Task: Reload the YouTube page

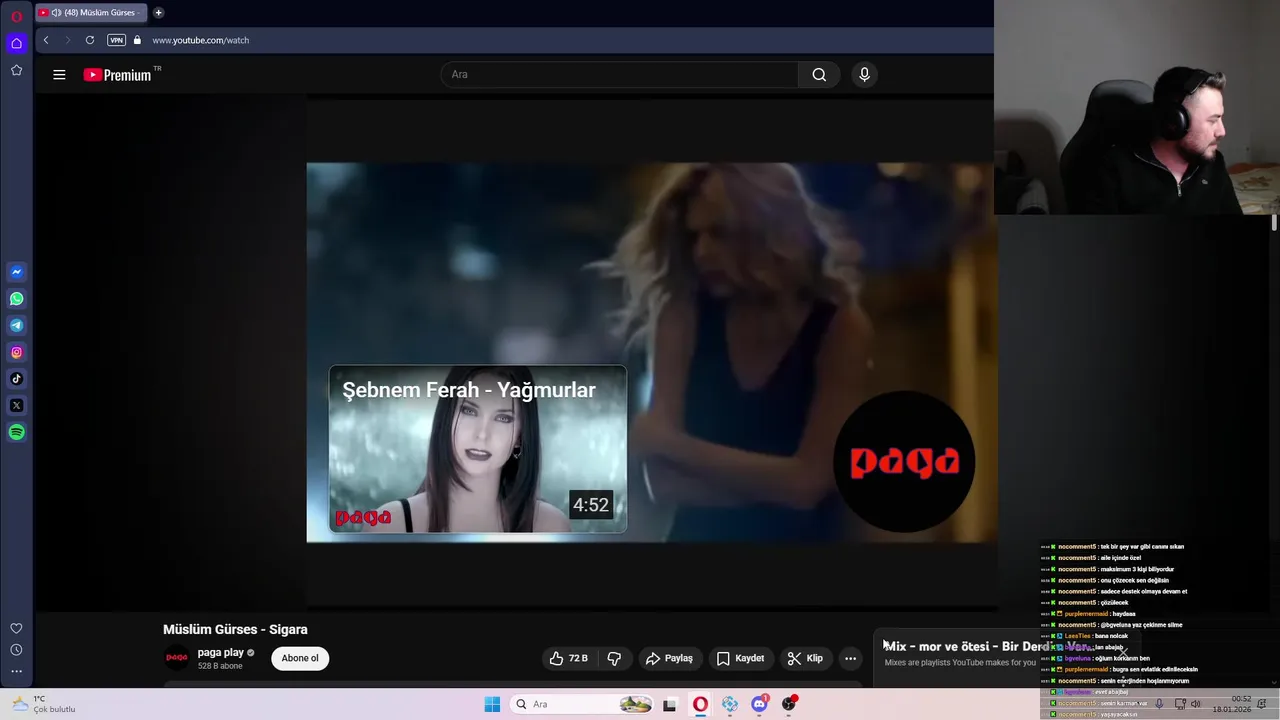Action: [x=90, y=40]
